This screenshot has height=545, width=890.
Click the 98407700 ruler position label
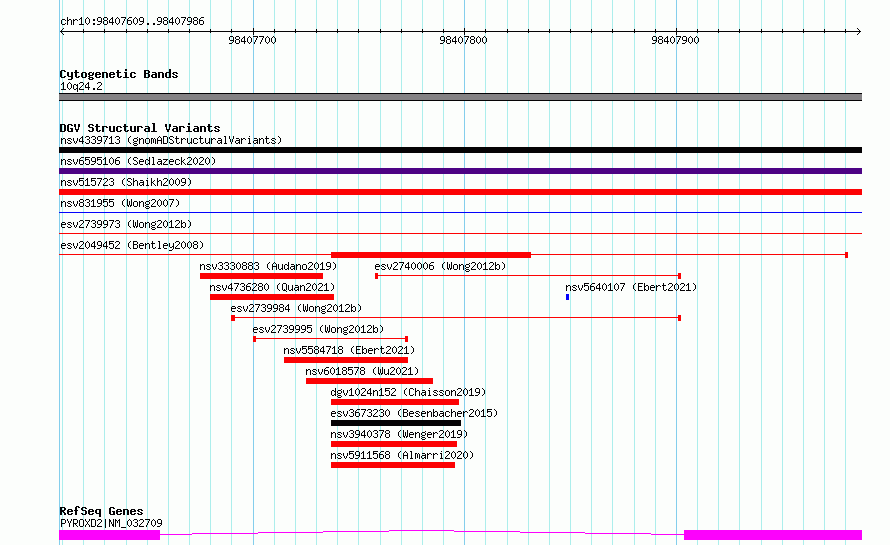(x=253, y=40)
